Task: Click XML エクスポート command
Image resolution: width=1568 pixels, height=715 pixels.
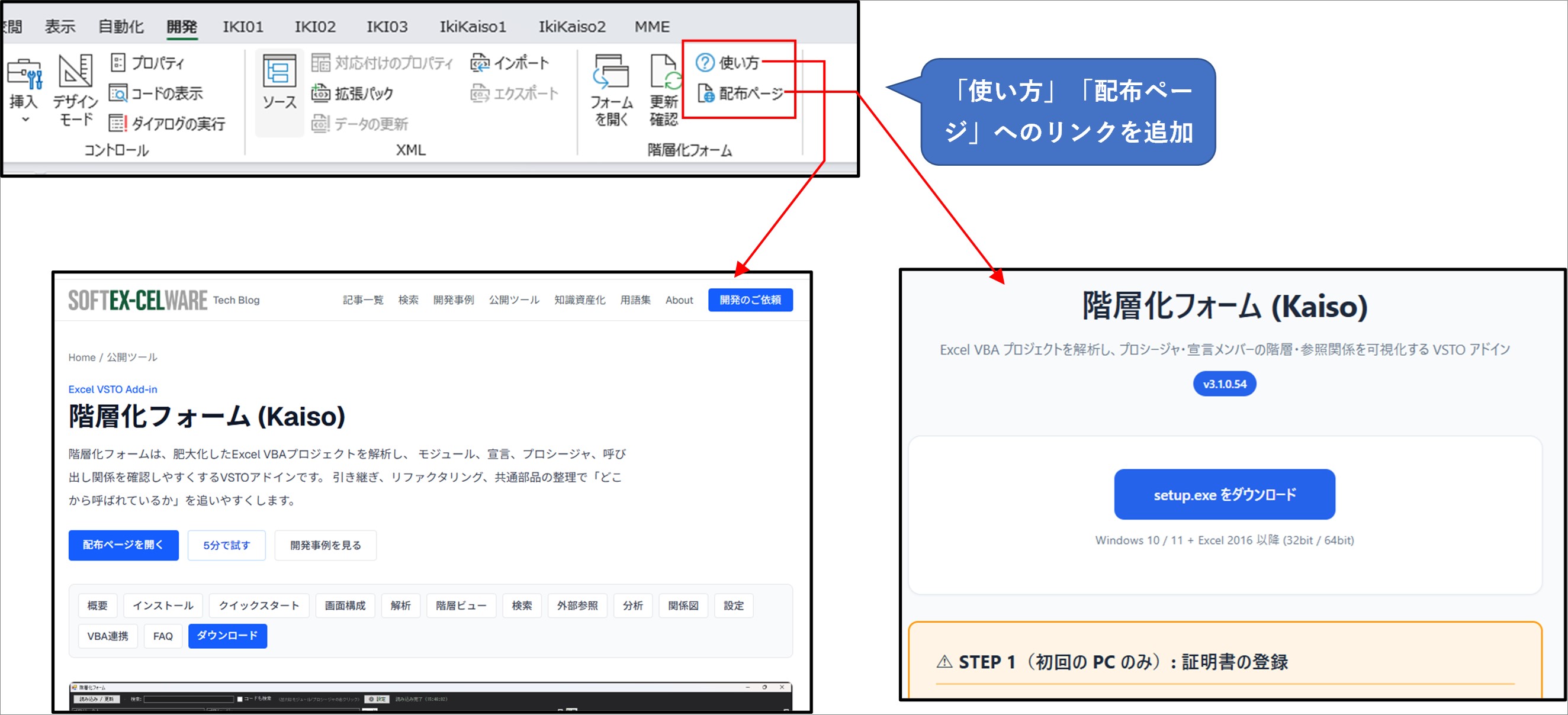Action: pos(515,93)
